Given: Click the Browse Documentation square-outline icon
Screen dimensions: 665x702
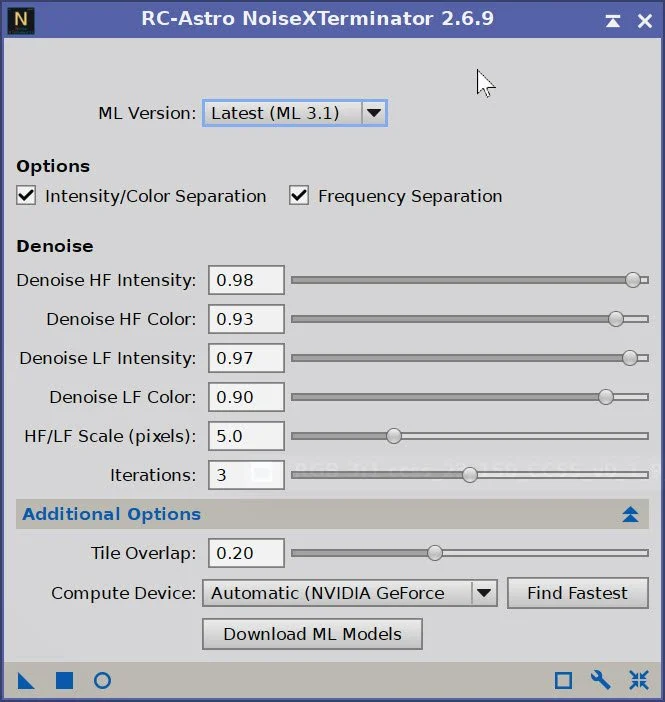Looking at the screenshot, I should [x=563, y=681].
